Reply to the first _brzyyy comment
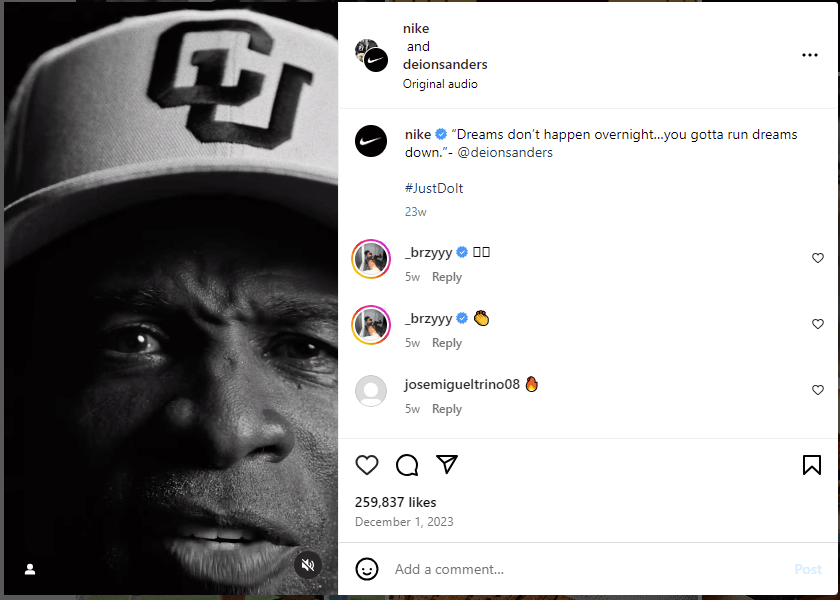This screenshot has height=600, width=840. [447, 277]
